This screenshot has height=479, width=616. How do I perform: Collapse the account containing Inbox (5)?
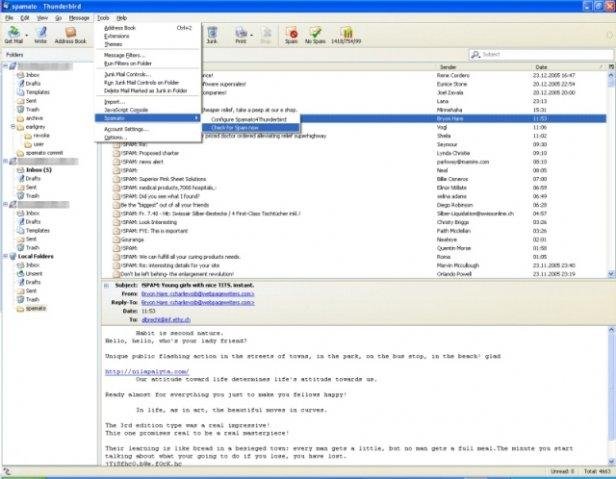(x=6, y=161)
